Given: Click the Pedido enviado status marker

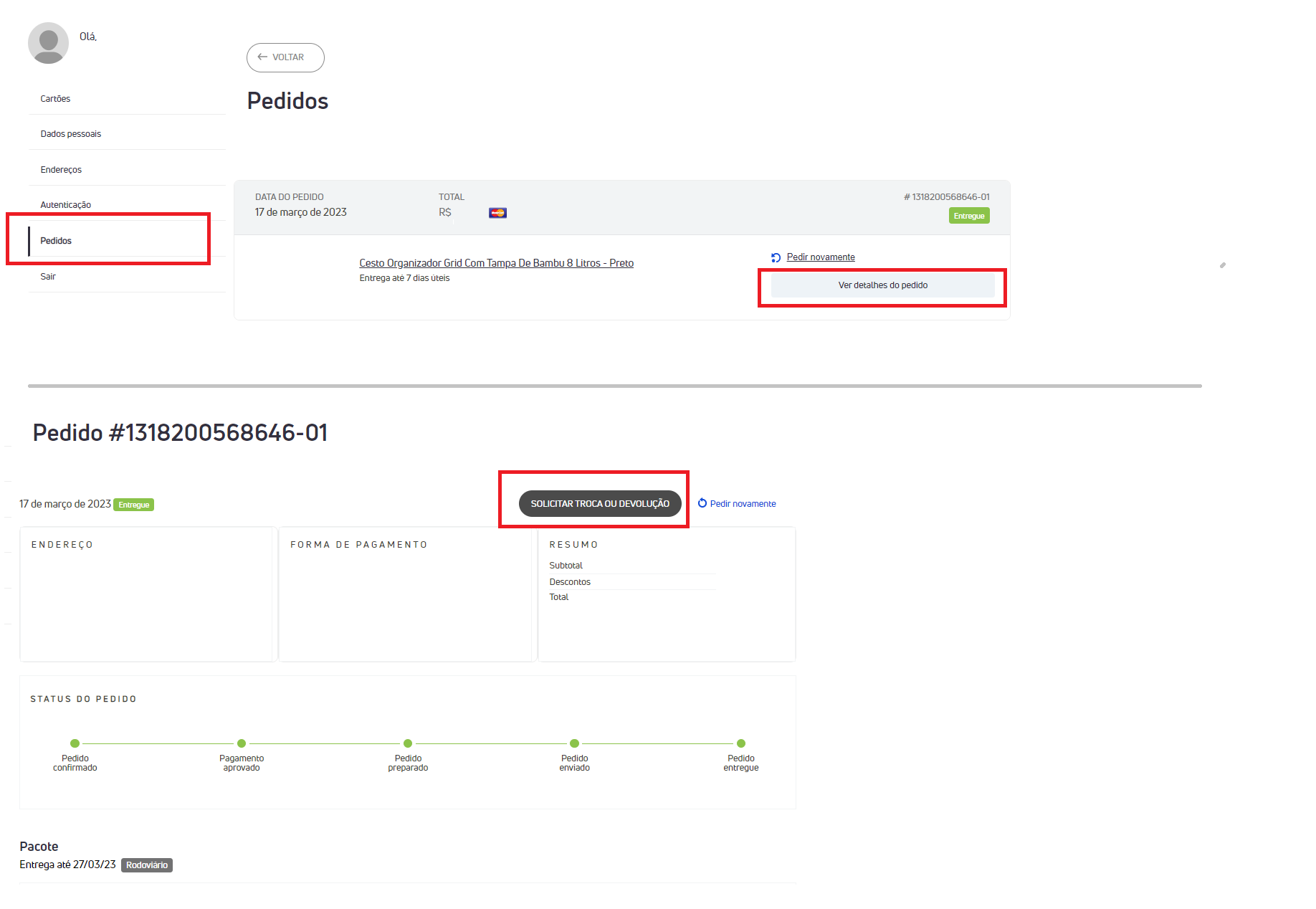Looking at the screenshot, I should point(574,743).
